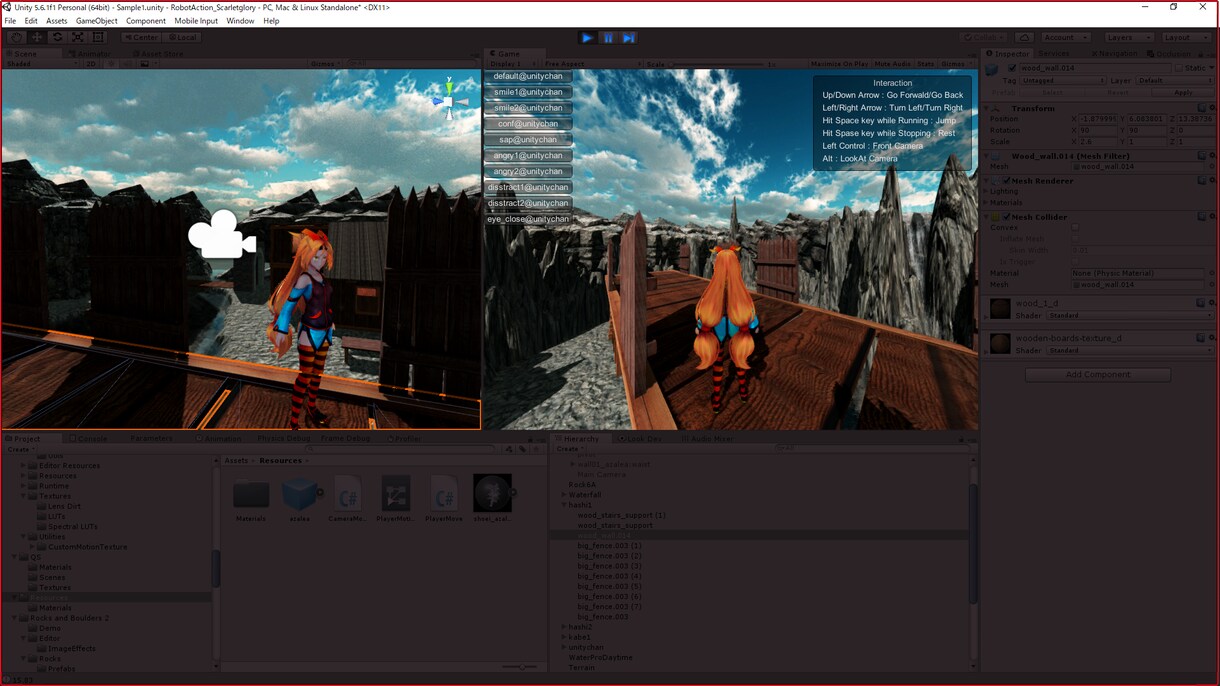Toggle the object active checkbox beside wood_wall.014
Image resolution: width=1220 pixels, height=686 pixels.
[1012, 68]
